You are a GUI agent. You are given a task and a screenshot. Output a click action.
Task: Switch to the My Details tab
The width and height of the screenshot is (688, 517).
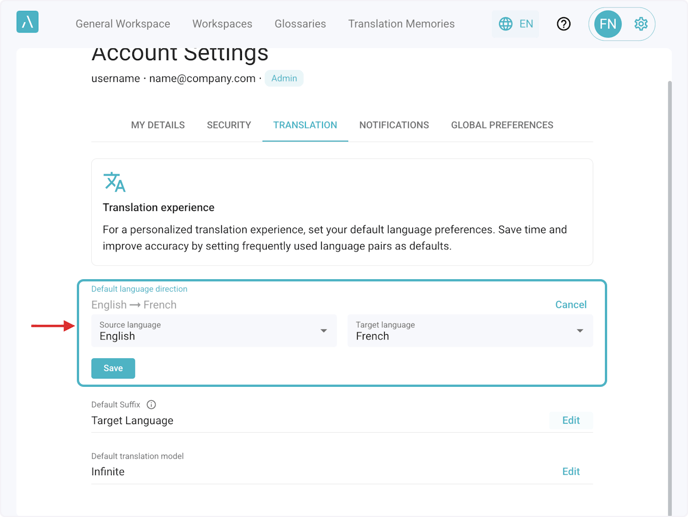(x=158, y=125)
